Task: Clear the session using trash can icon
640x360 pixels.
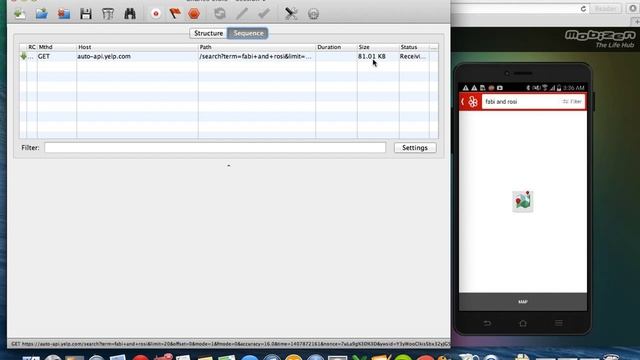Action: (108, 14)
